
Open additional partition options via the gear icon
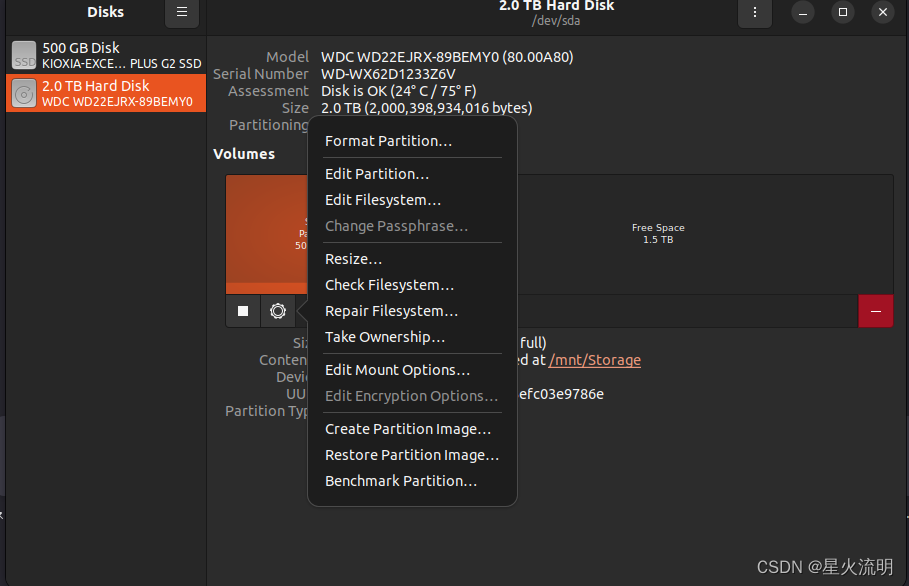click(x=277, y=311)
